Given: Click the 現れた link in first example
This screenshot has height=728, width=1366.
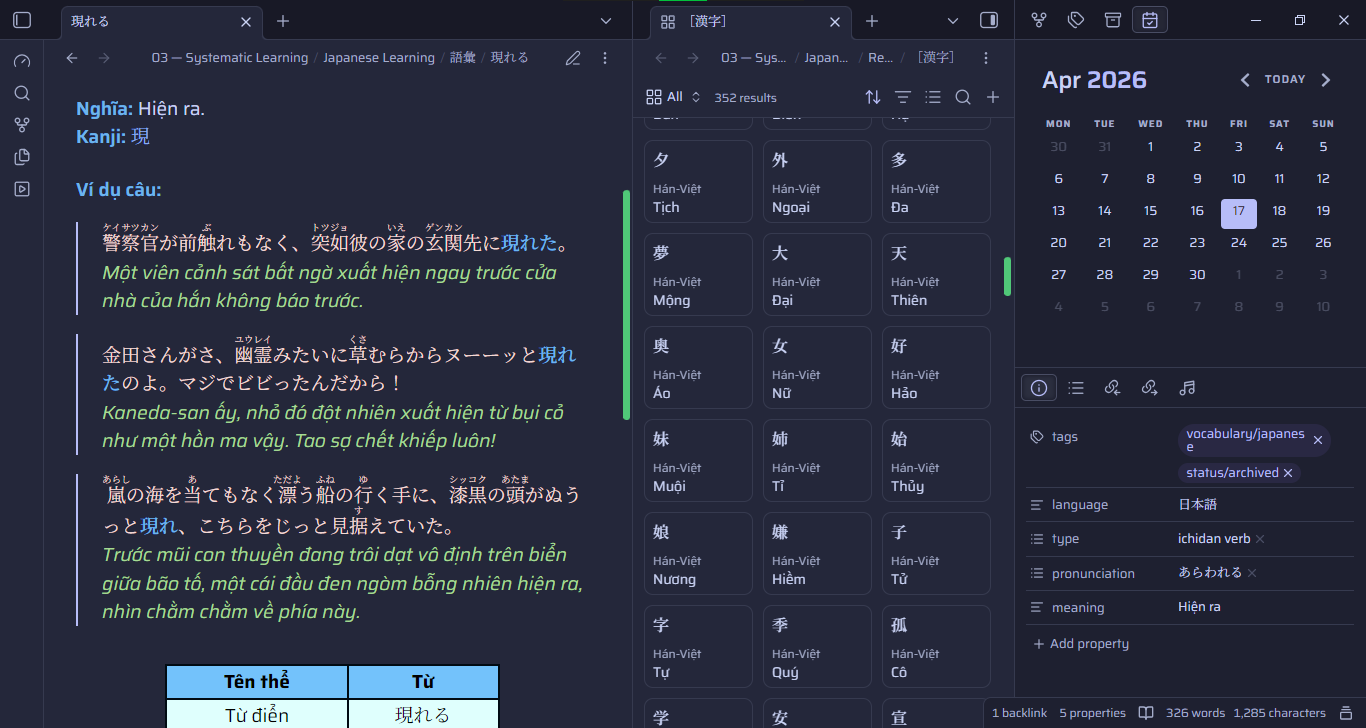Looking at the screenshot, I should click(529, 243).
